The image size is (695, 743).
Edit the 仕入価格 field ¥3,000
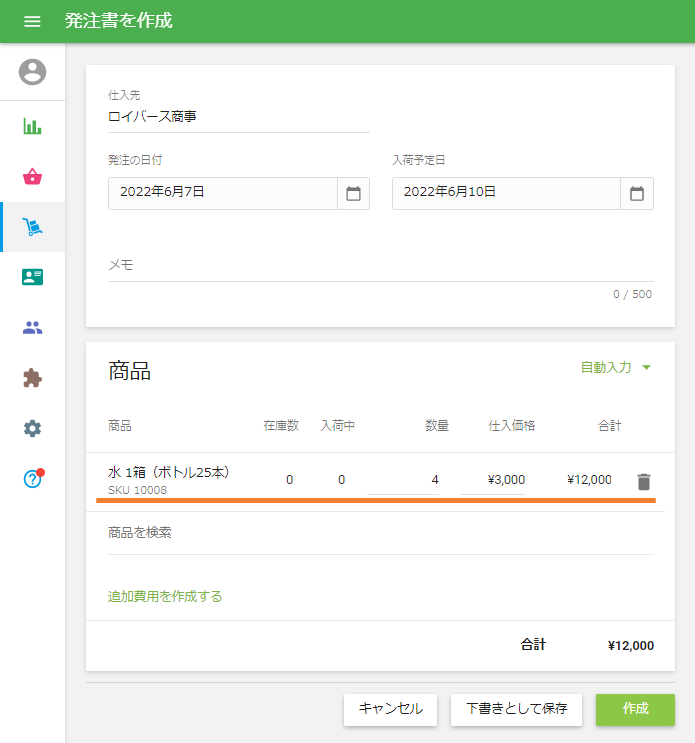point(492,480)
